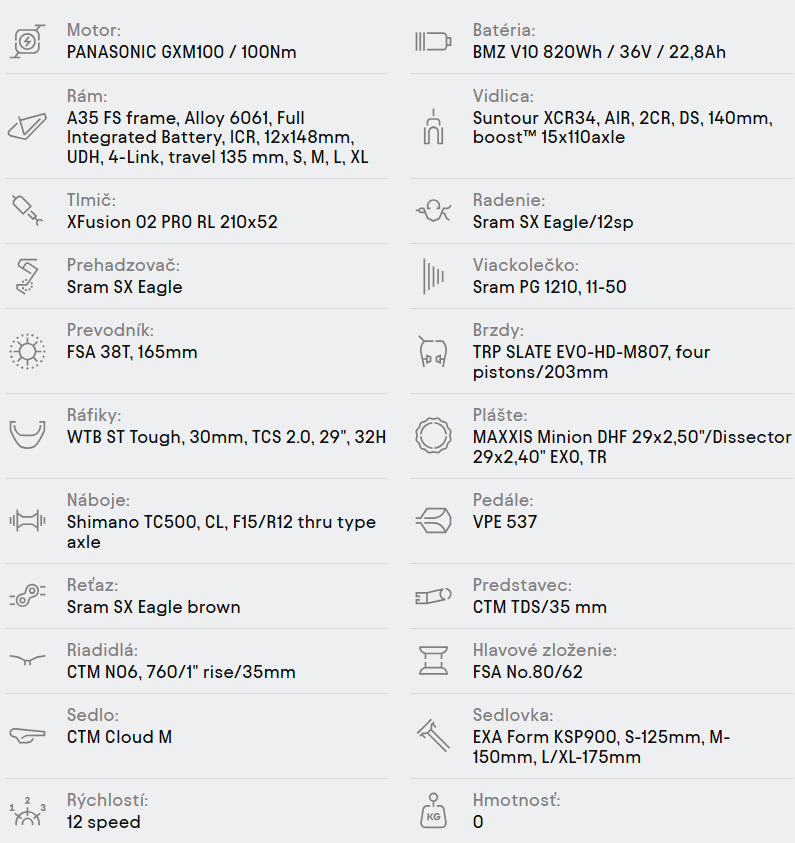Screen dimensions: 795x843
Task: Click the rim icon beside Ráfiky
Action: click(x=27, y=434)
